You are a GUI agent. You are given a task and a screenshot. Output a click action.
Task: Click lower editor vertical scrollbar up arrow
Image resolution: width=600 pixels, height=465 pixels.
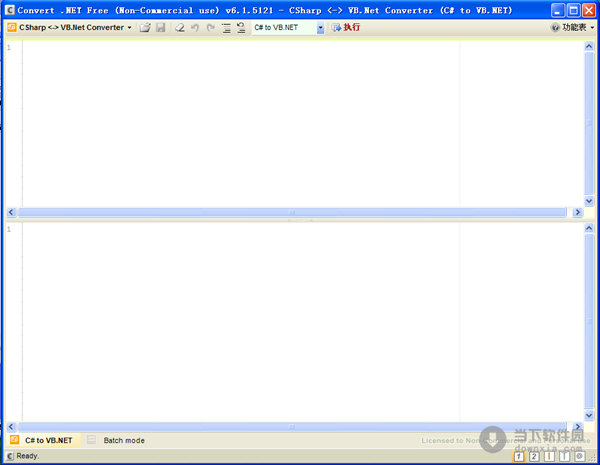point(589,228)
